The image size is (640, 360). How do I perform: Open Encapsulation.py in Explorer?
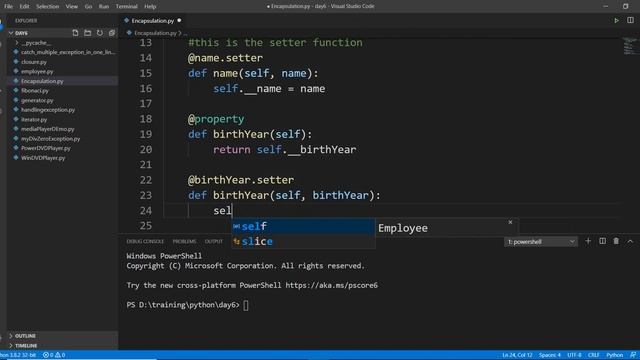42,81
